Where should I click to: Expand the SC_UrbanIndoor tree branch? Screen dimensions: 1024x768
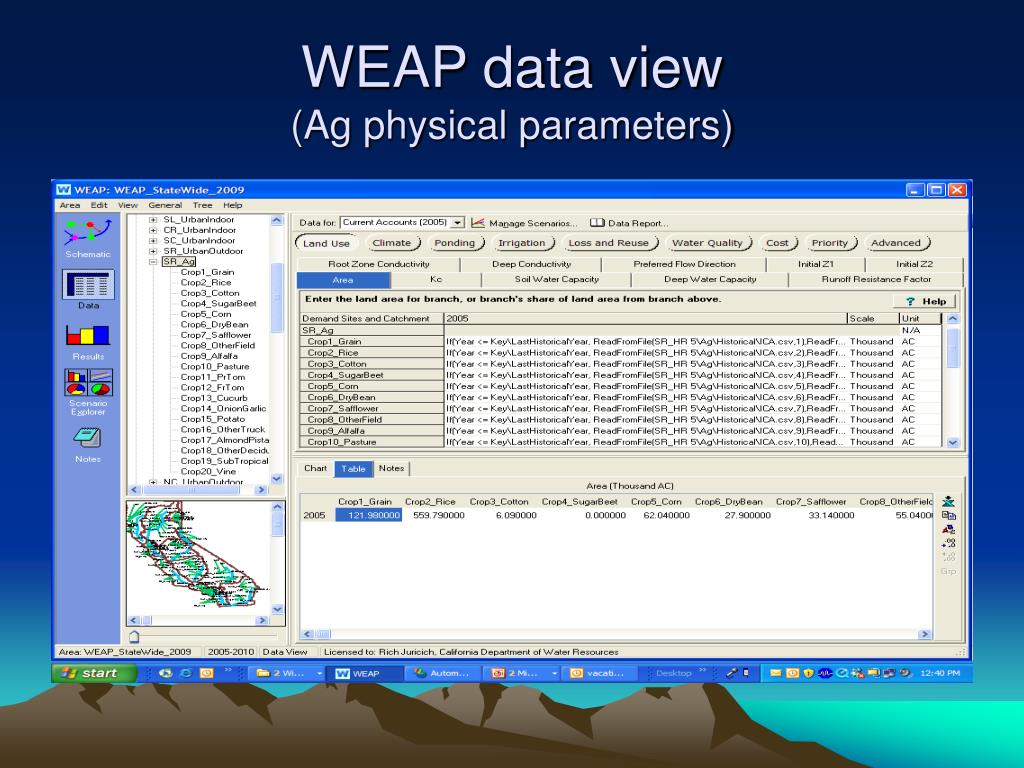[153, 241]
